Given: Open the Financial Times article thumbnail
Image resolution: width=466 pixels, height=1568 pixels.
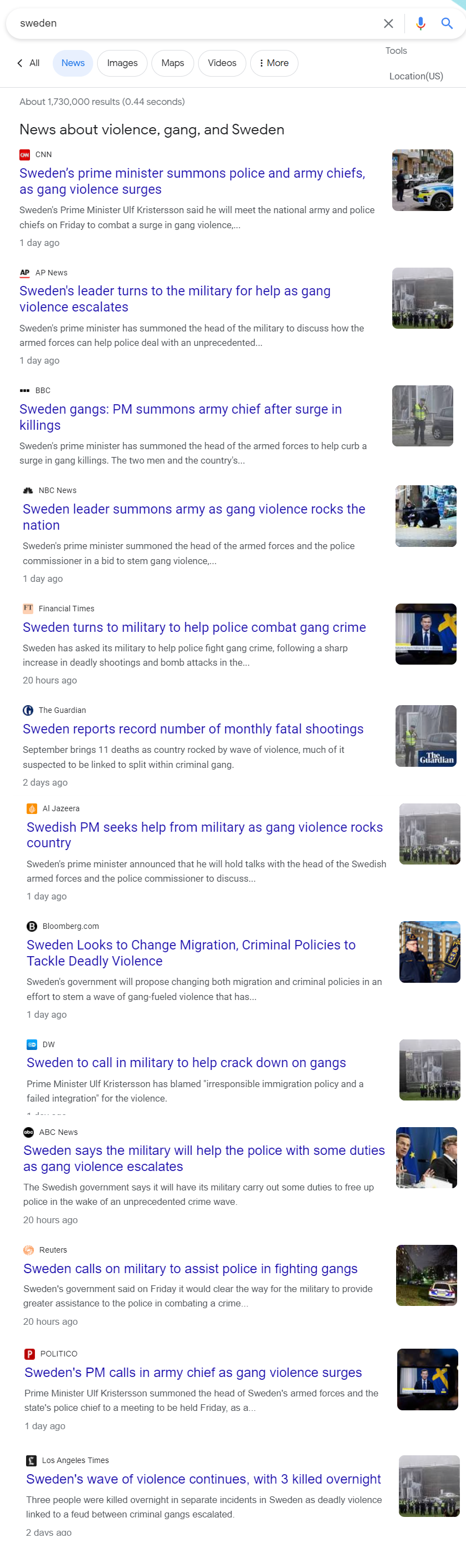Looking at the screenshot, I should 426,634.
